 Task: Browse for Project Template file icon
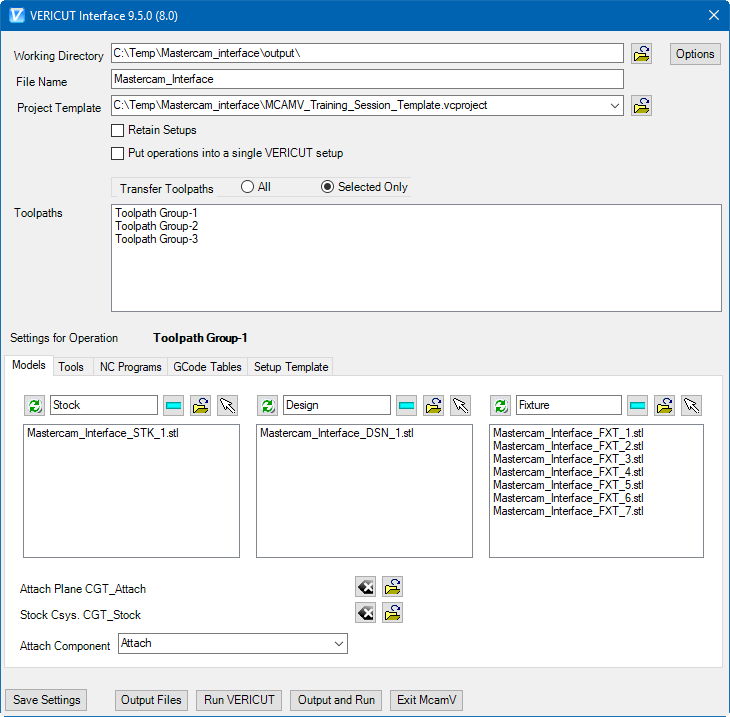(641, 106)
